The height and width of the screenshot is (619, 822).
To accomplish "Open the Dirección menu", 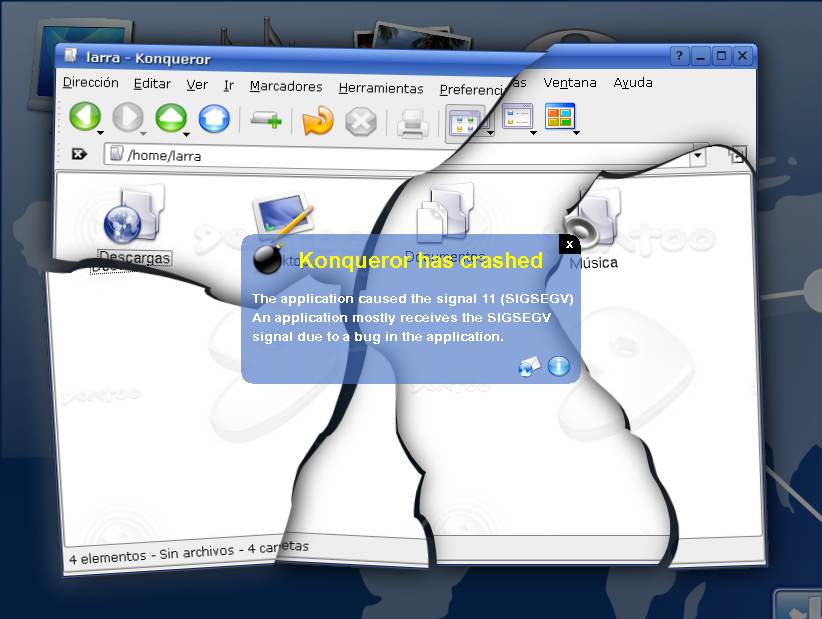I will coord(91,82).
